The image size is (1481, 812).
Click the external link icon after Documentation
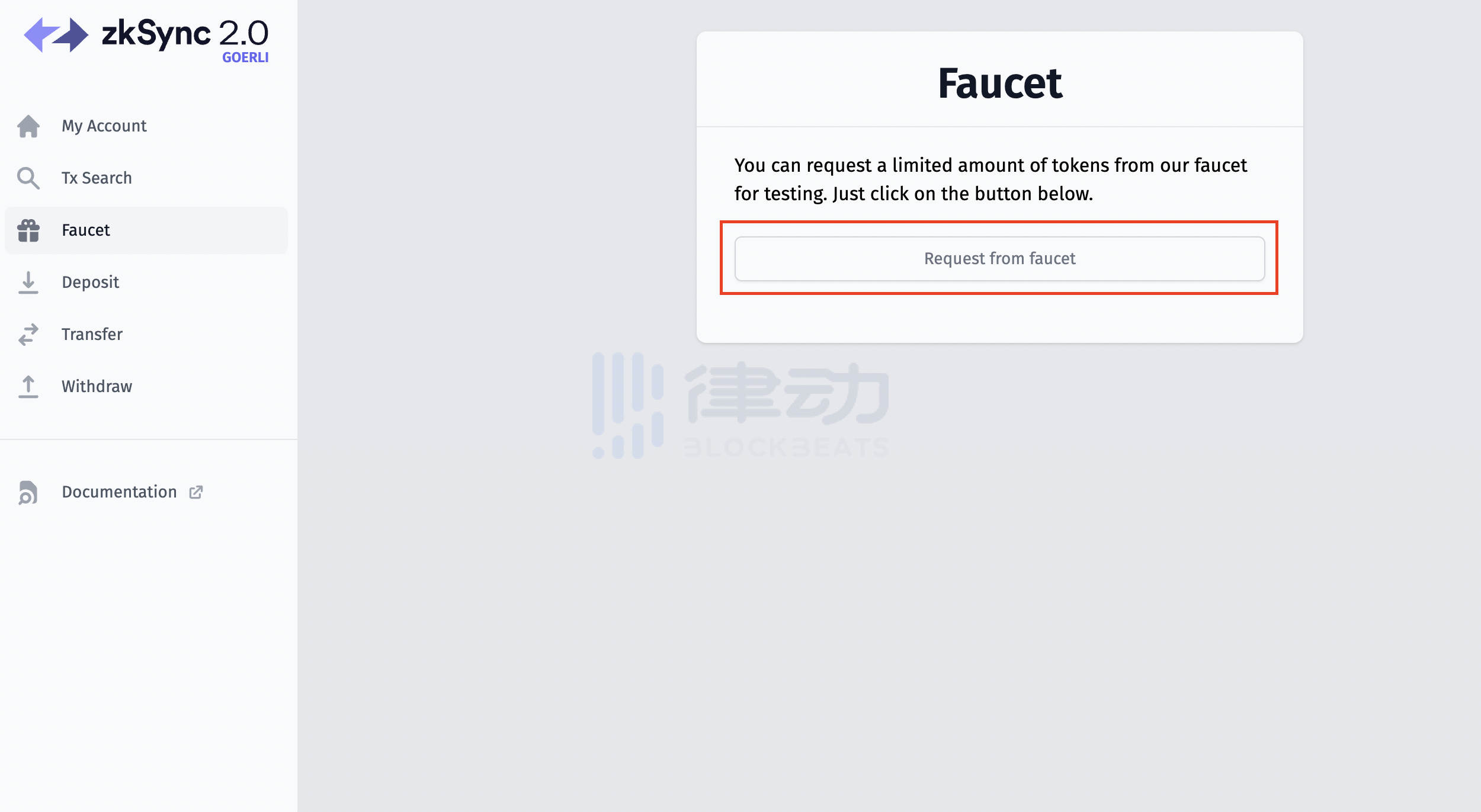(x=196, y=492)
